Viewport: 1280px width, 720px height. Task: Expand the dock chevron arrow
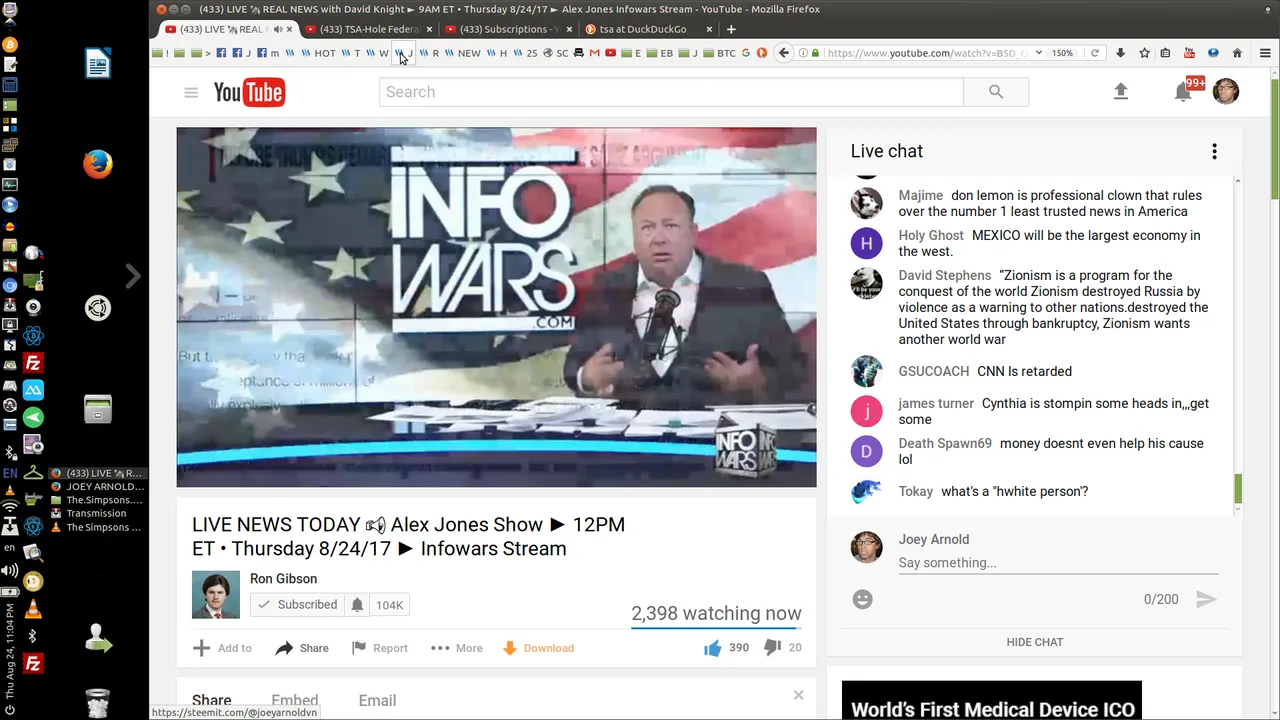(x=133, y=276)
